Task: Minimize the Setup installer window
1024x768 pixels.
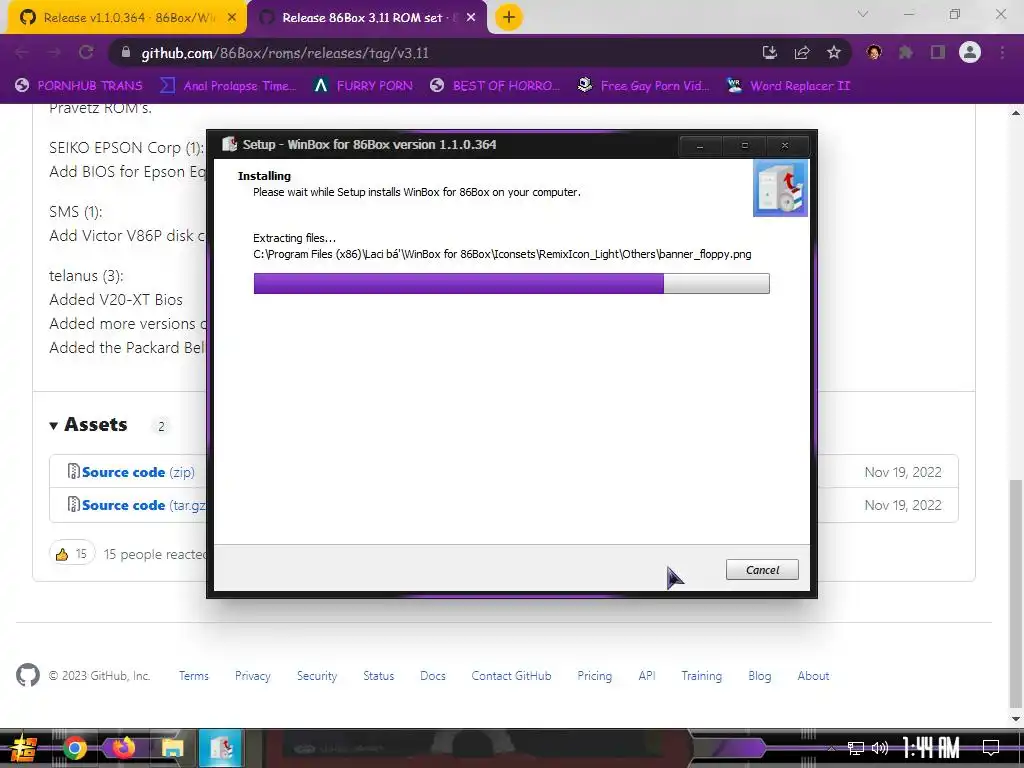Action: pos(700,146)
